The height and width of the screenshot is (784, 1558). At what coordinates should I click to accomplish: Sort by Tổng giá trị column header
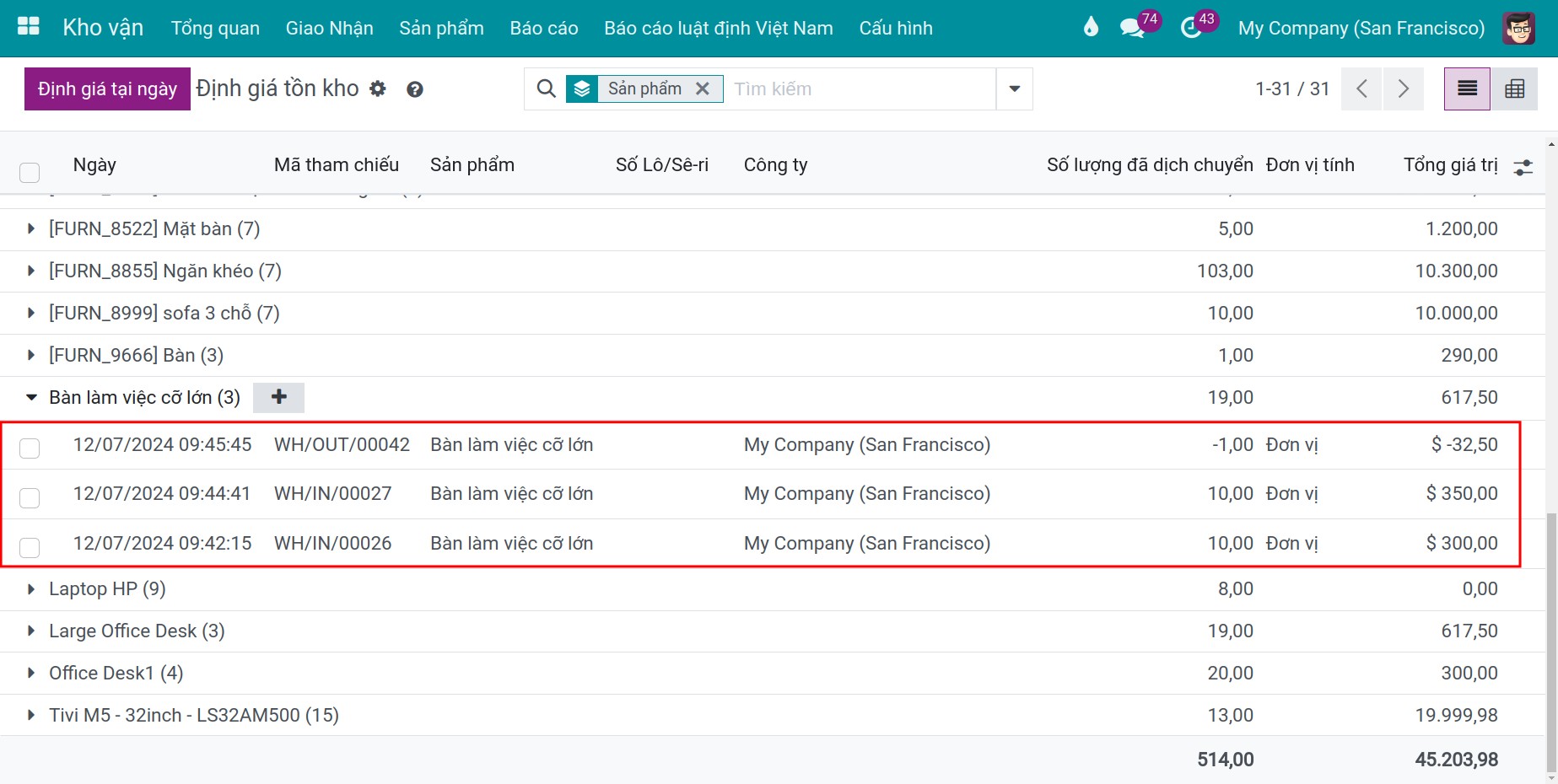coord(1450,164)
